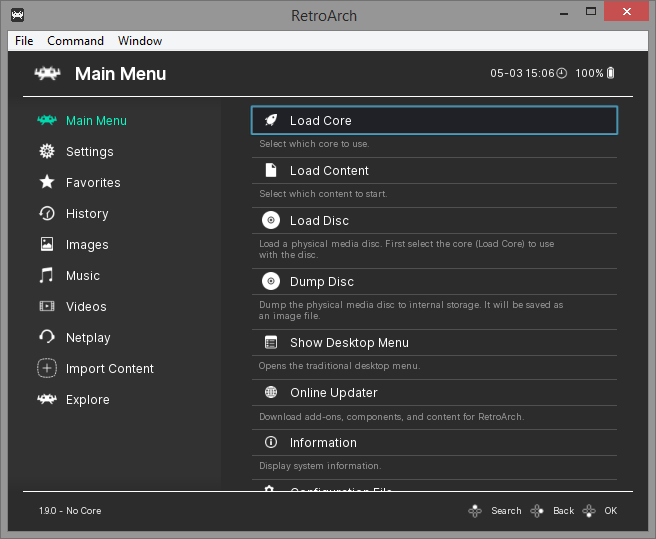Close the RetroArch window

[x=626, y=11]
